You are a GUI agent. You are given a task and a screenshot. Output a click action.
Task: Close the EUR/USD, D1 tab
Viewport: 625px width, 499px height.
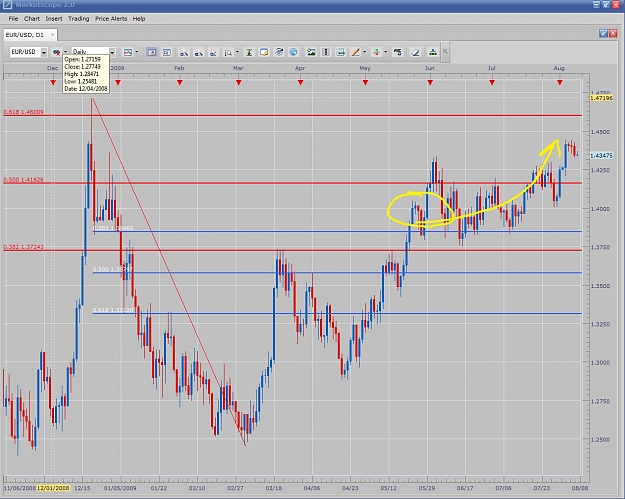coord(52,35)
